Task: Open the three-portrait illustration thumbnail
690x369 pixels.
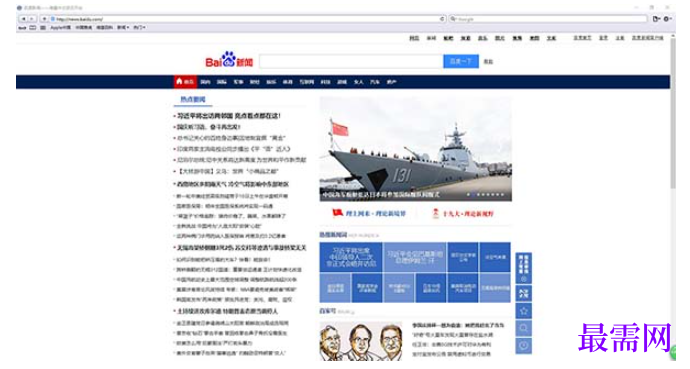Action: pyautogui.click(x=361, y=341)
